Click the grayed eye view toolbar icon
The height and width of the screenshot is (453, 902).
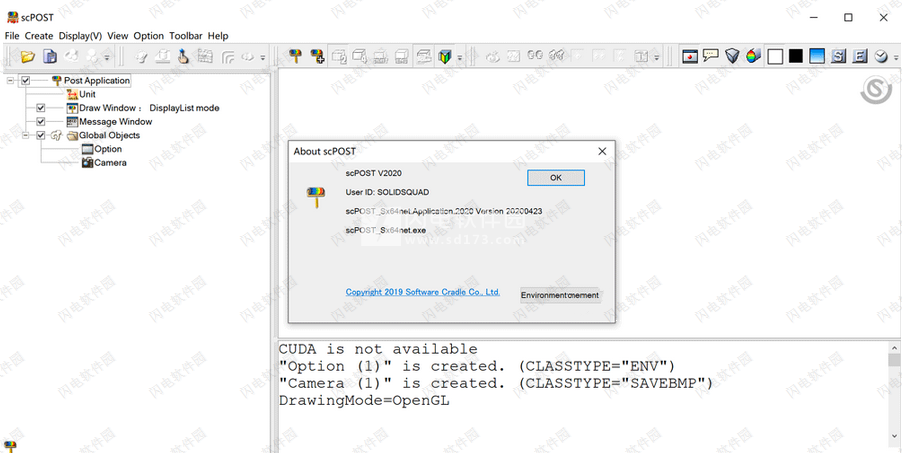(492, 56)
